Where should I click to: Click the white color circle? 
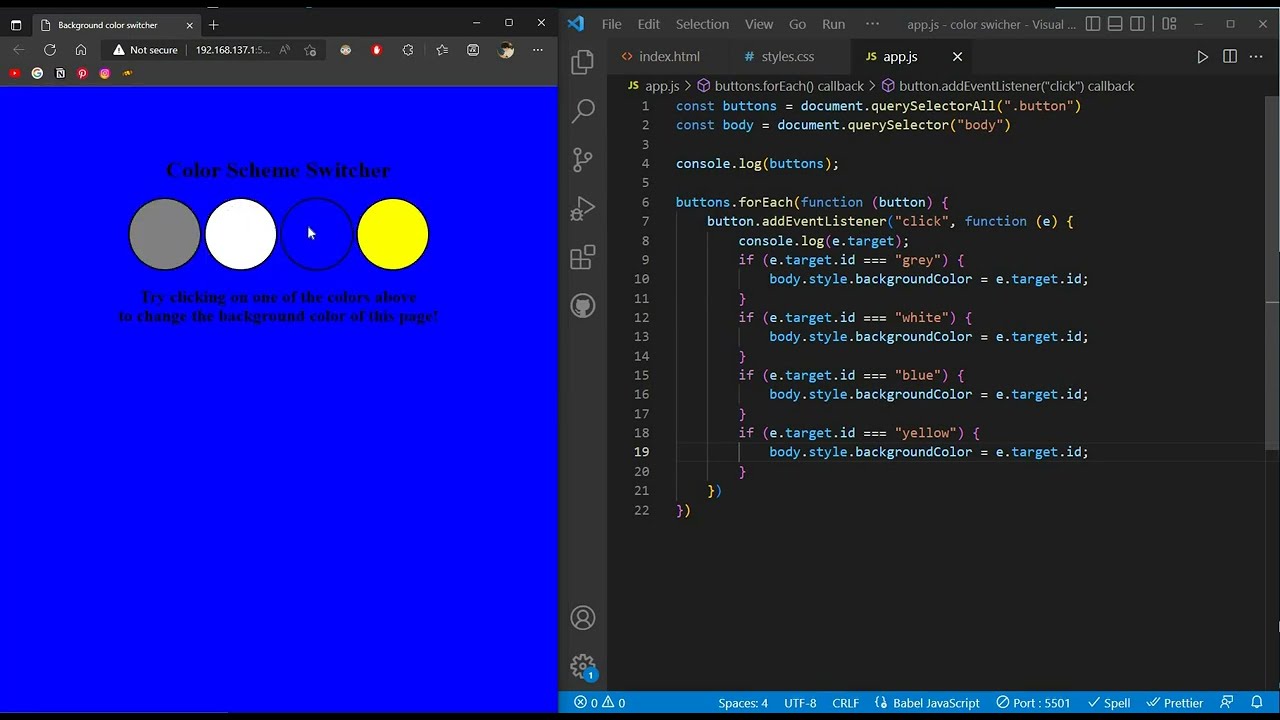[x=241, y=234]
